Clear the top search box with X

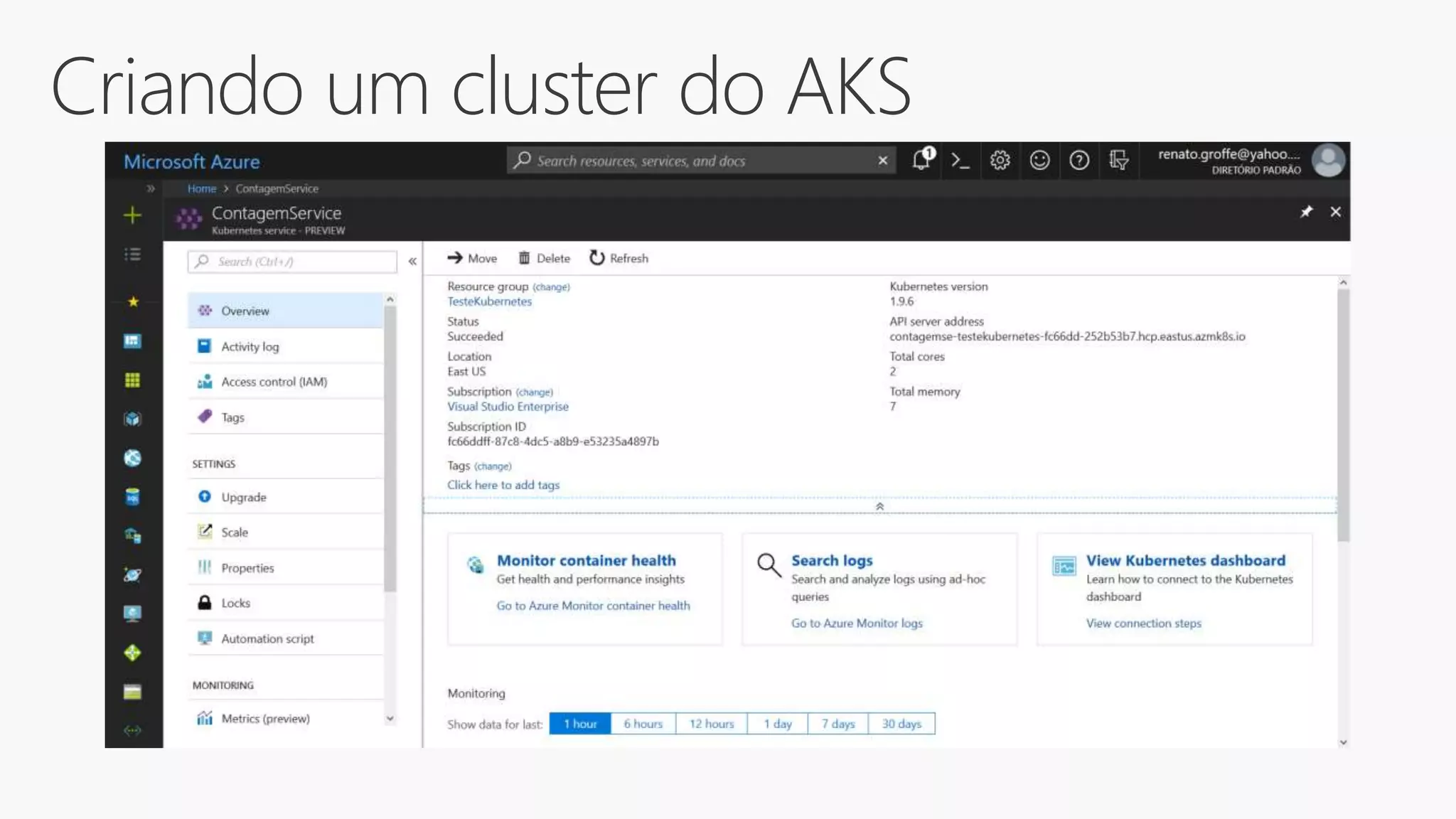pos(882,161)
